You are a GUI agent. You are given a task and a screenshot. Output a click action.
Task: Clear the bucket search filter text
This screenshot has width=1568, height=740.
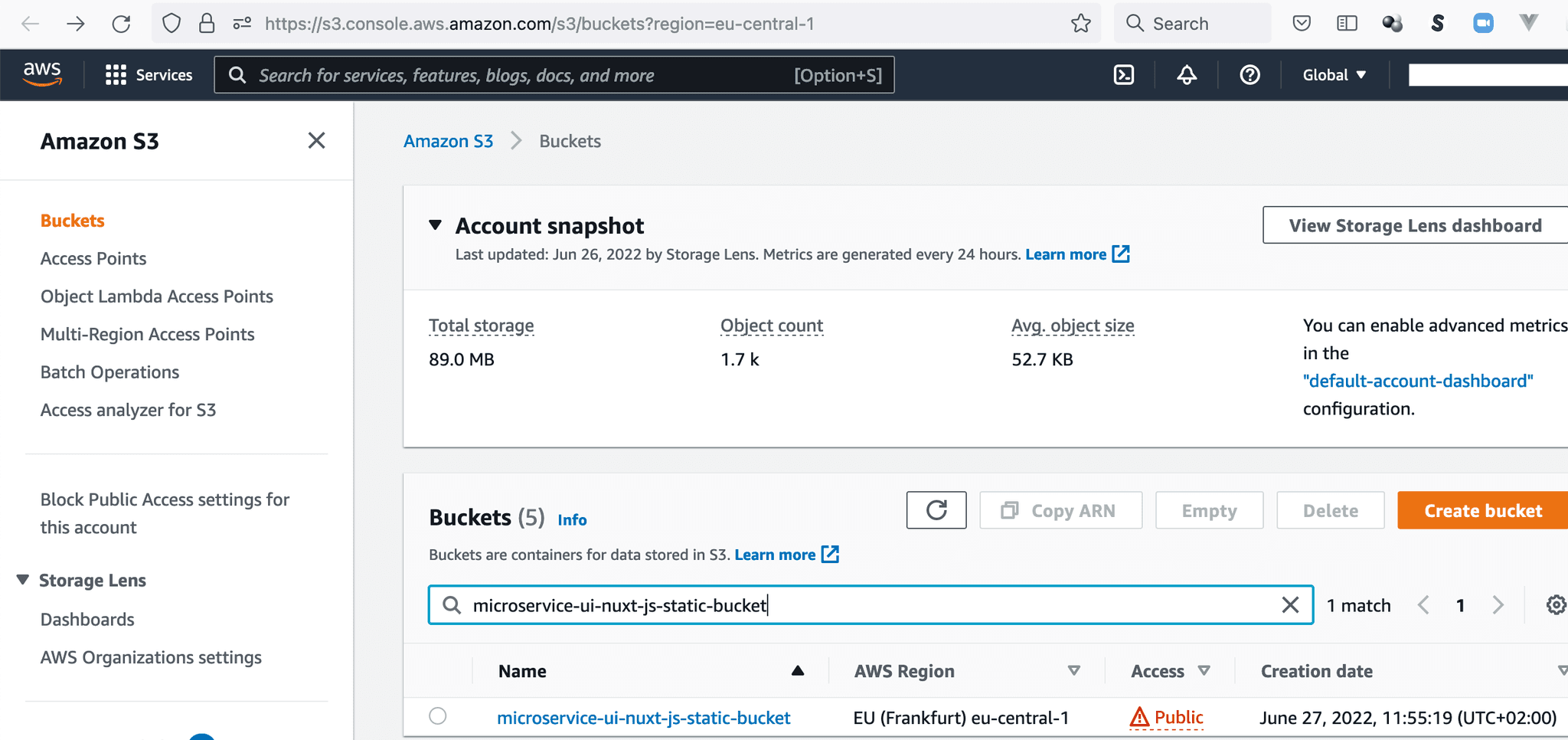(1290, 605)
